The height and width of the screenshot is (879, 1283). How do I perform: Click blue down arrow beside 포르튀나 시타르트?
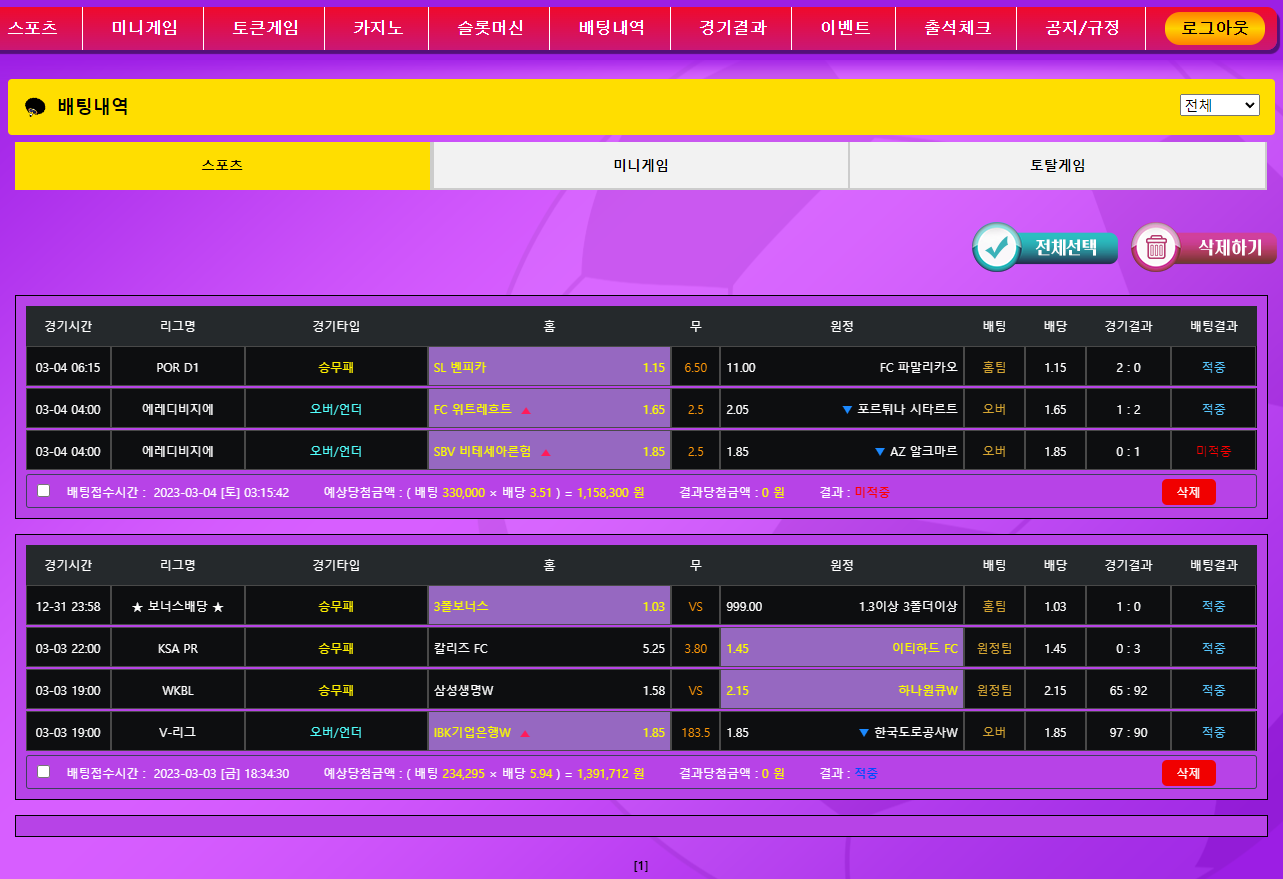tap(847, 410)
